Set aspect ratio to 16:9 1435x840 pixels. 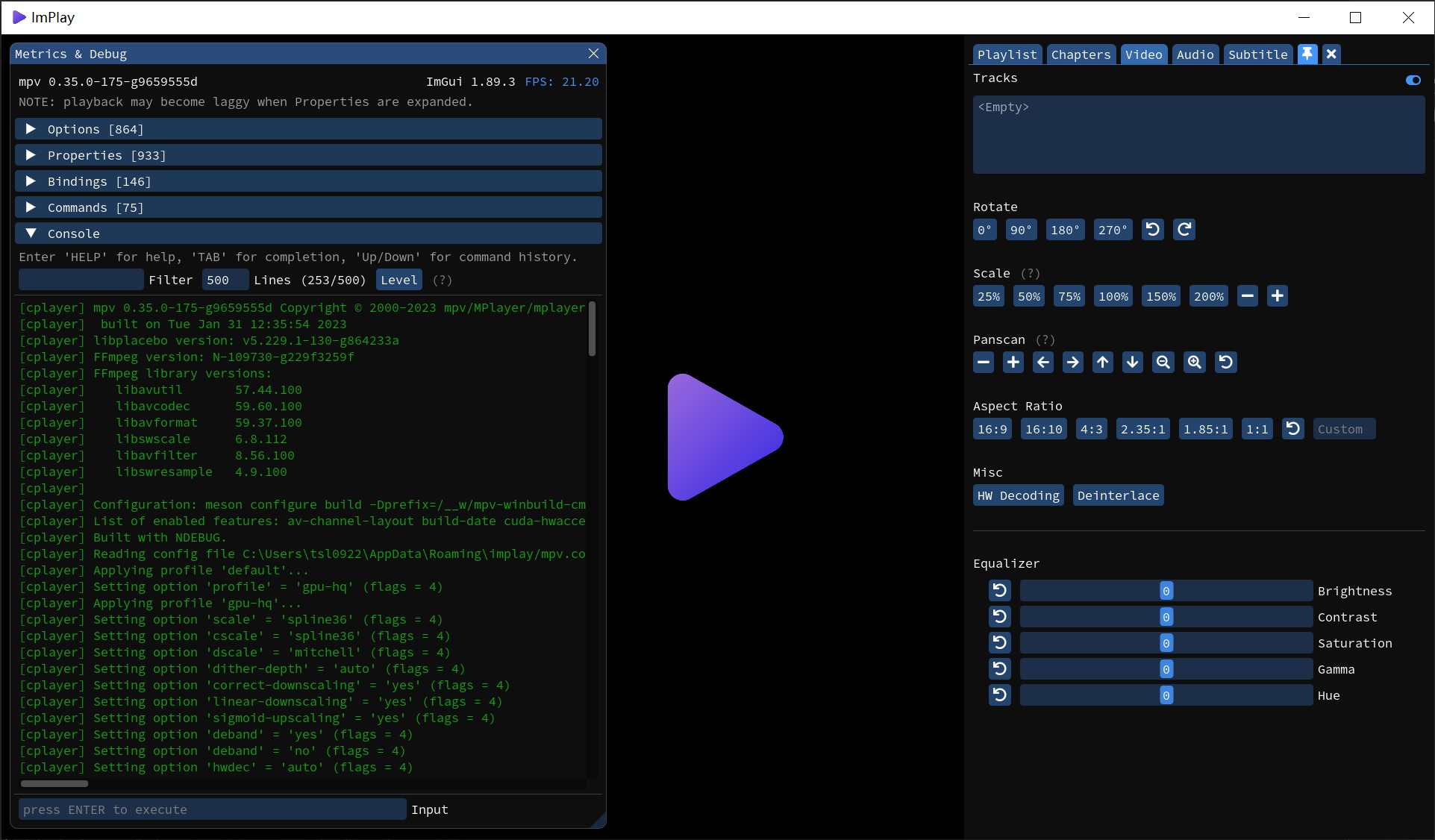992,429
